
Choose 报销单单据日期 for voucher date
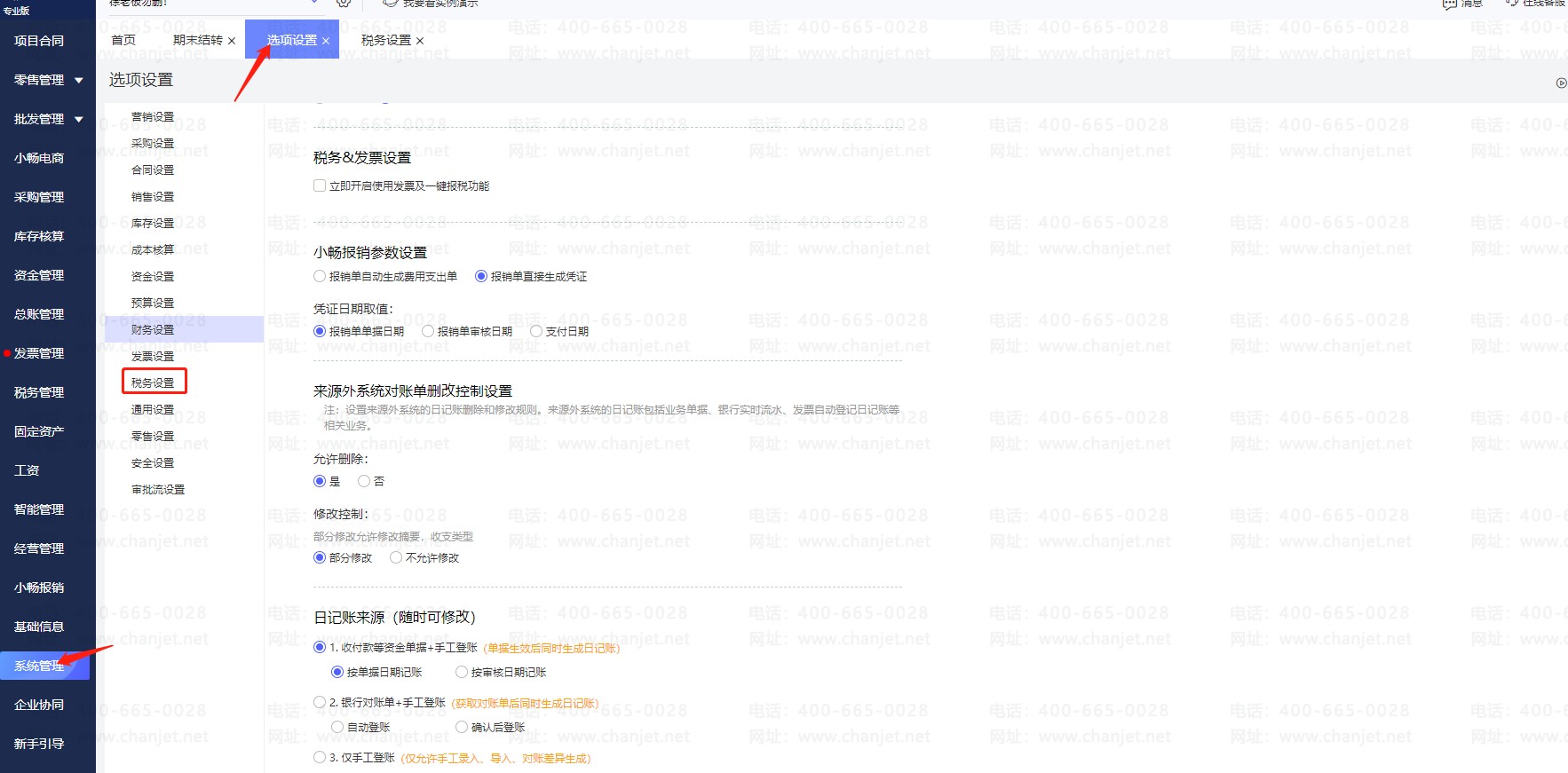click(x=320, y=332)
